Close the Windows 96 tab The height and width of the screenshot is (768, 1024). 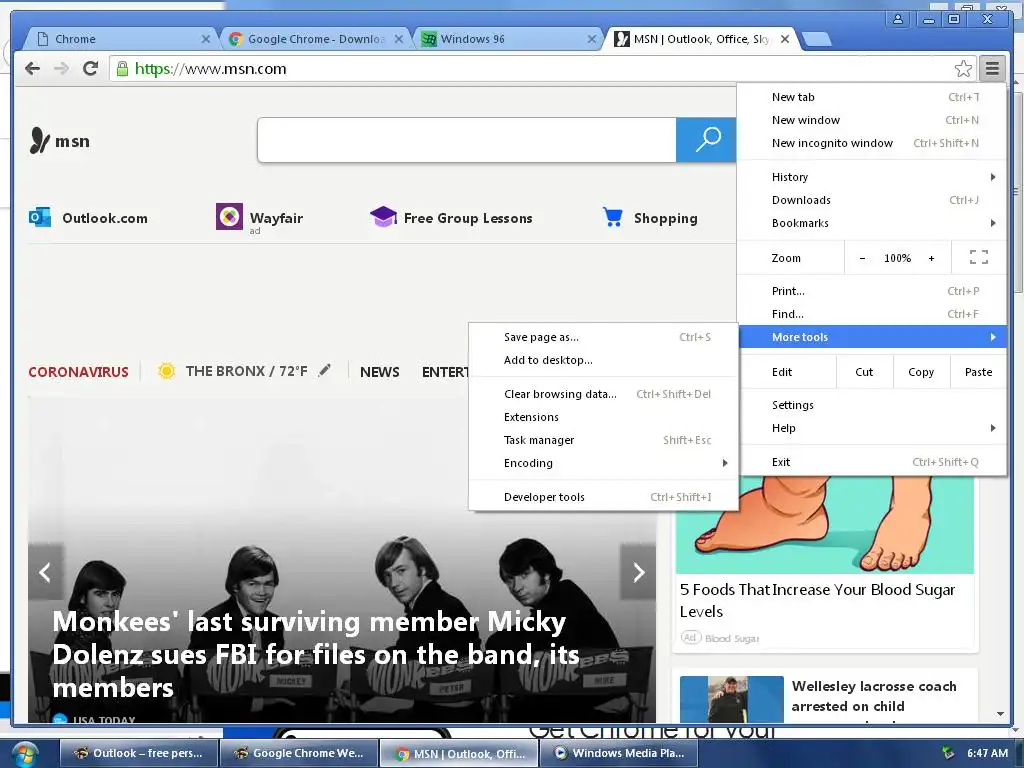point(592,39)
